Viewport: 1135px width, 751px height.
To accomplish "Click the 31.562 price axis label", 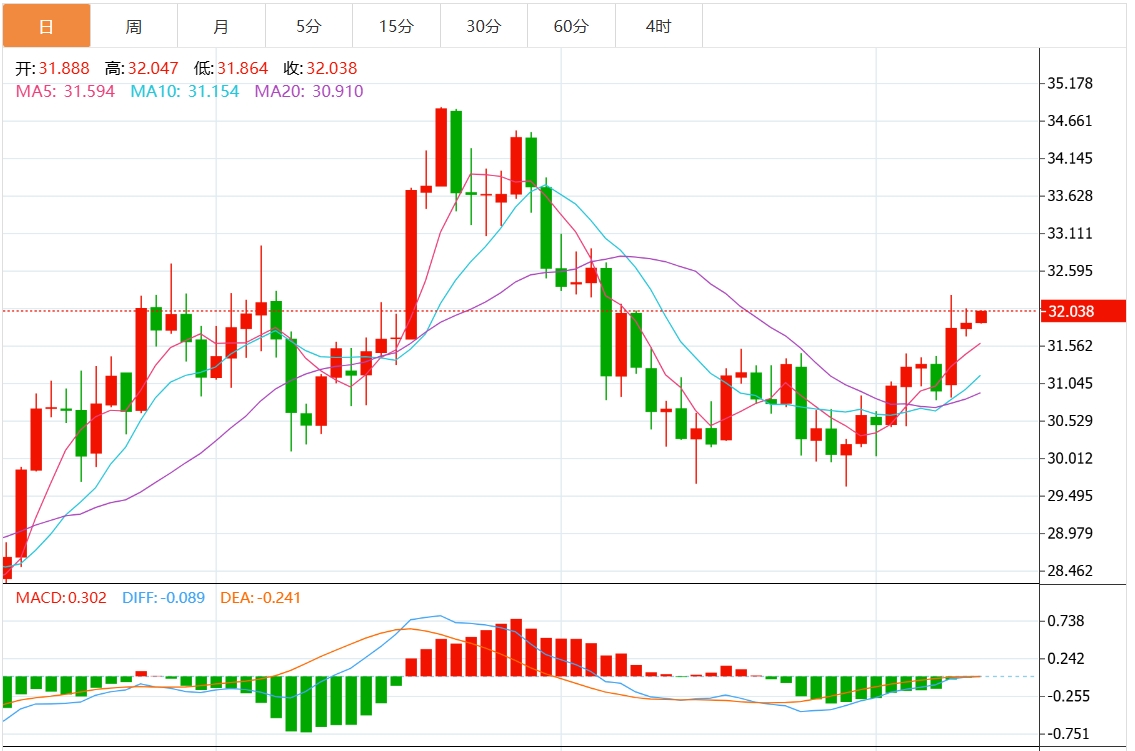I will [x=1070, y=346].
